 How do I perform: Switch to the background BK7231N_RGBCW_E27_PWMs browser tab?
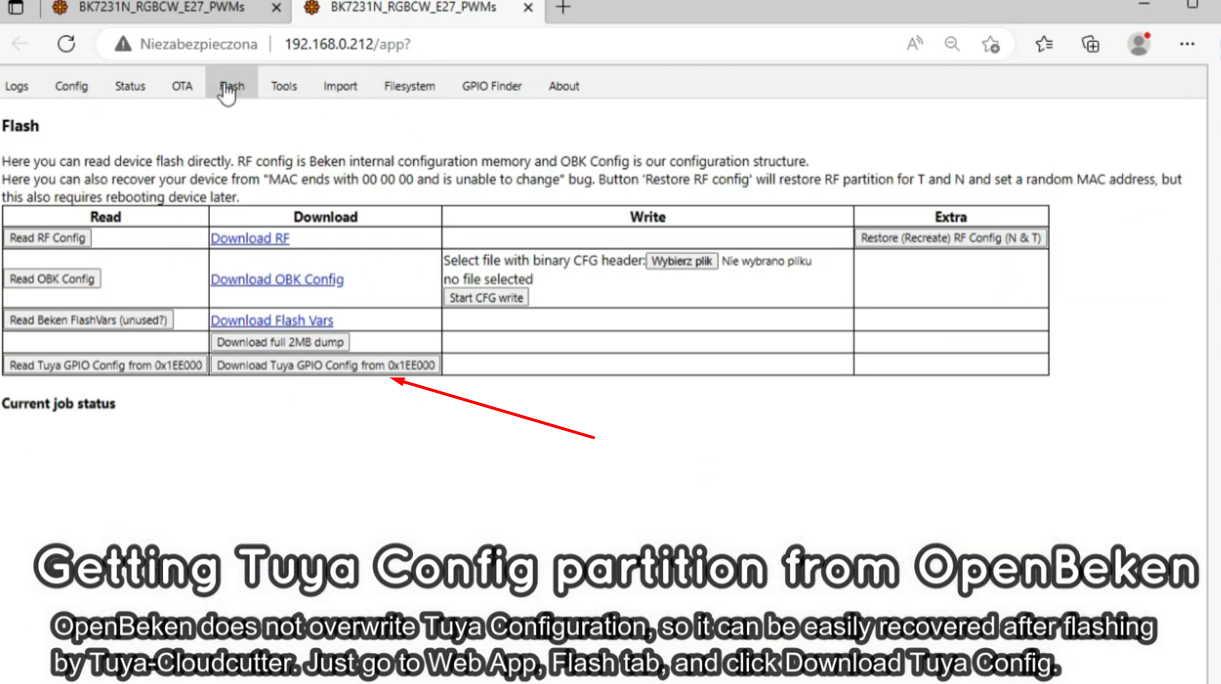click(x=160, y=8)
